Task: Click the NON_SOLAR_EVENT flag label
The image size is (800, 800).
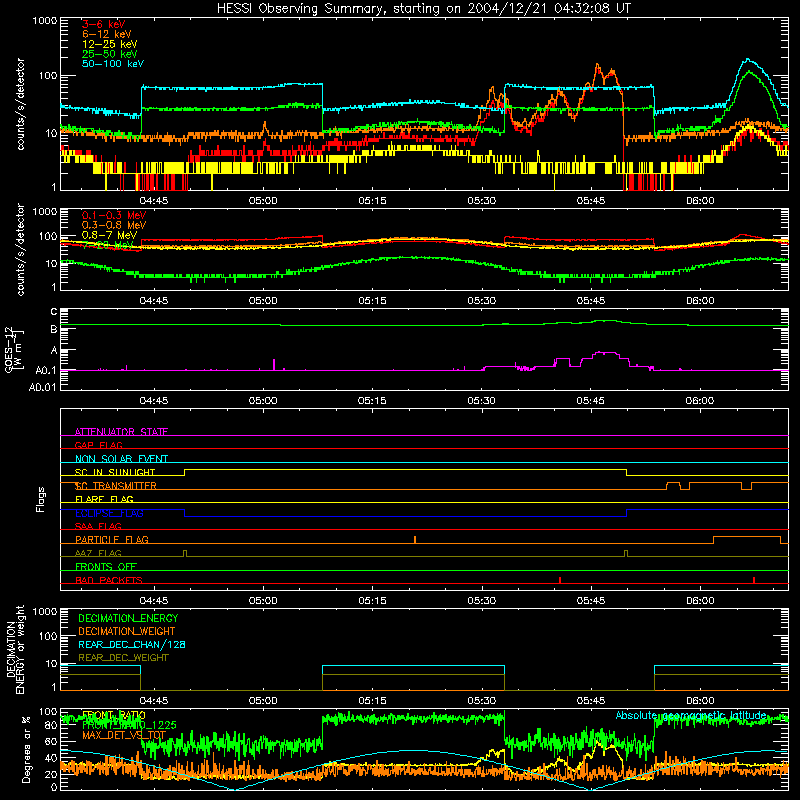Action: pos(121,459)
